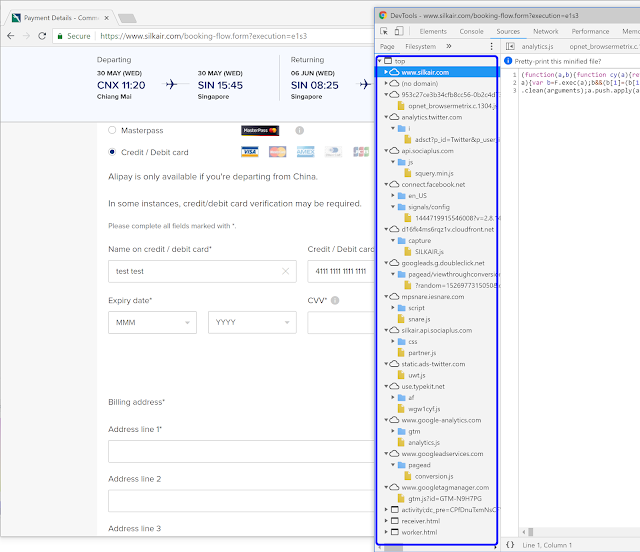The height and width of the screenshot is (552, 640).
Task: Click the MasterPass logo
Action: coord(260,130)
